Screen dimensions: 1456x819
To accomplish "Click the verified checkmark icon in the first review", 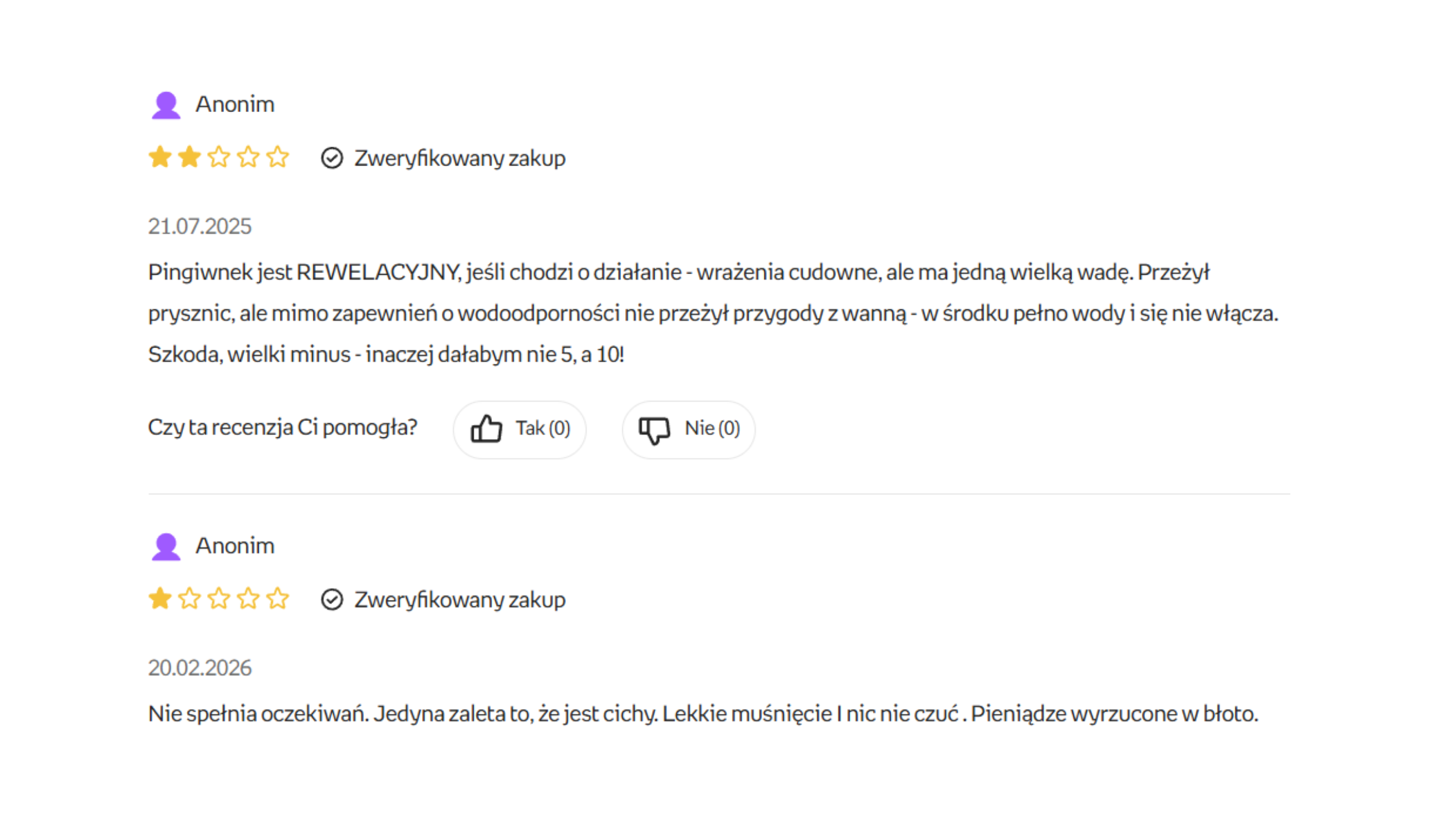I will [x=332, y=158].
